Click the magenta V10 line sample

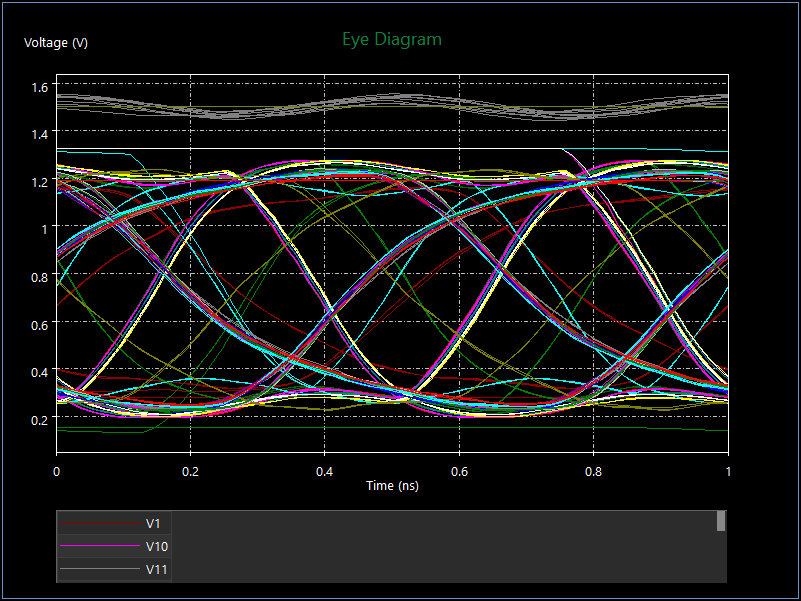(100, 546)
